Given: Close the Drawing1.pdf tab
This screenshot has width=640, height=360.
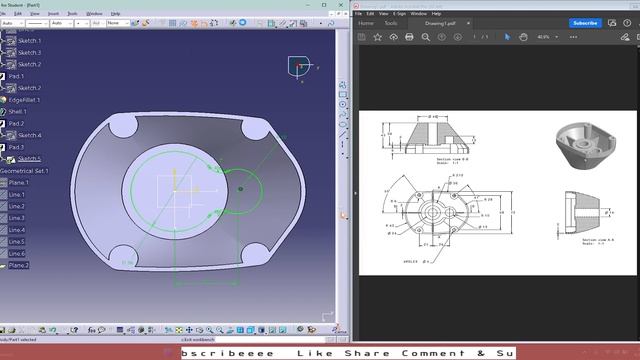Looking at the screenshot, I should point(468,23).
